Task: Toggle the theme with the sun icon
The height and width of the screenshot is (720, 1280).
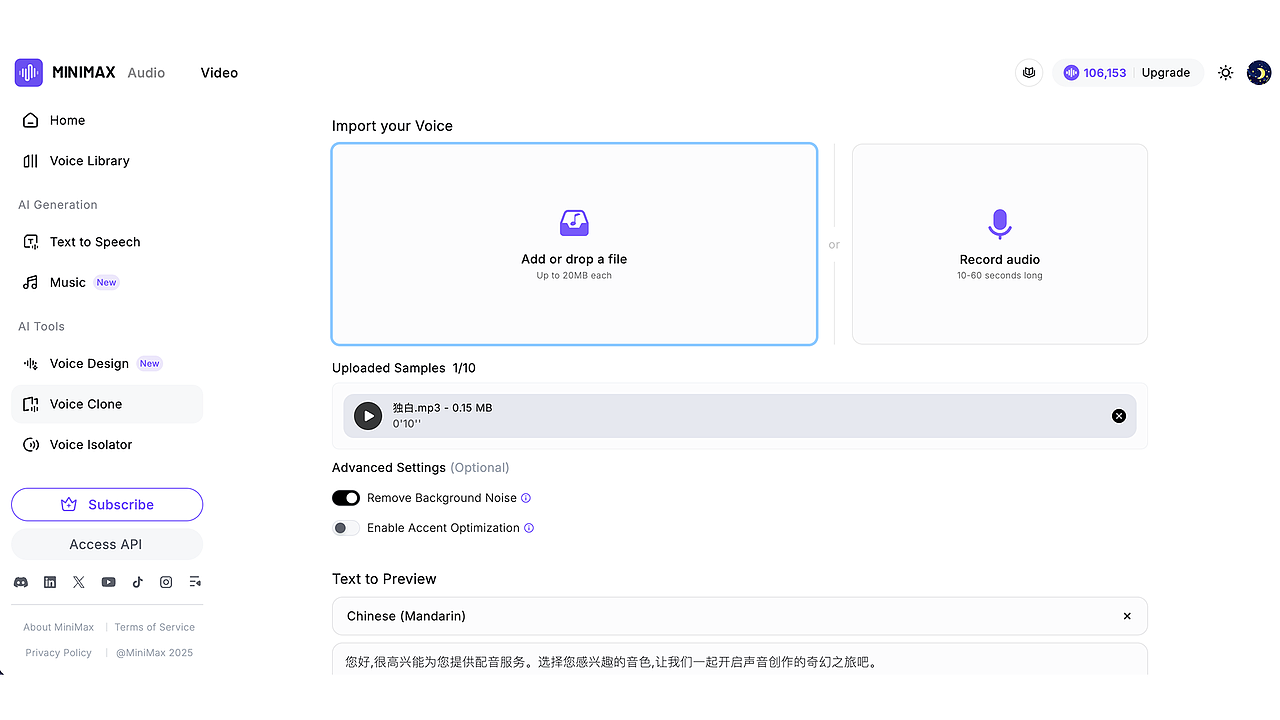Action: coord(1225,72)
